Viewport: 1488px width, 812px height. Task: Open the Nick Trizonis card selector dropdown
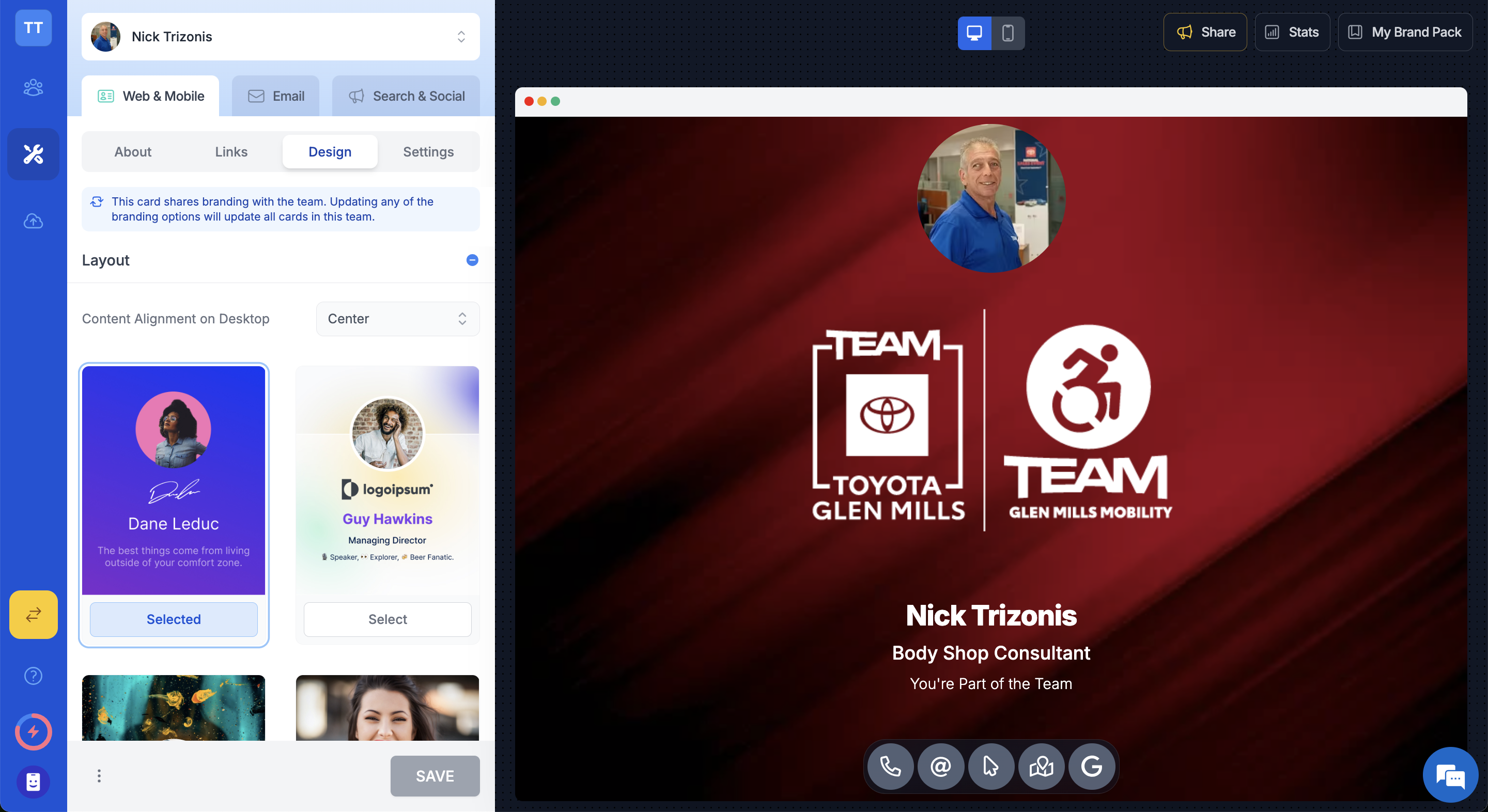pyautogui.click(x=281, y=36)
